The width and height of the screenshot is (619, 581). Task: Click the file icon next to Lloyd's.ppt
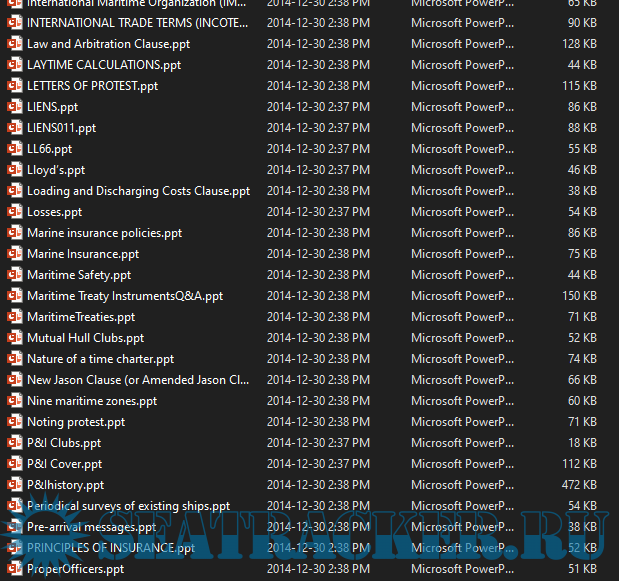[14, 170]
